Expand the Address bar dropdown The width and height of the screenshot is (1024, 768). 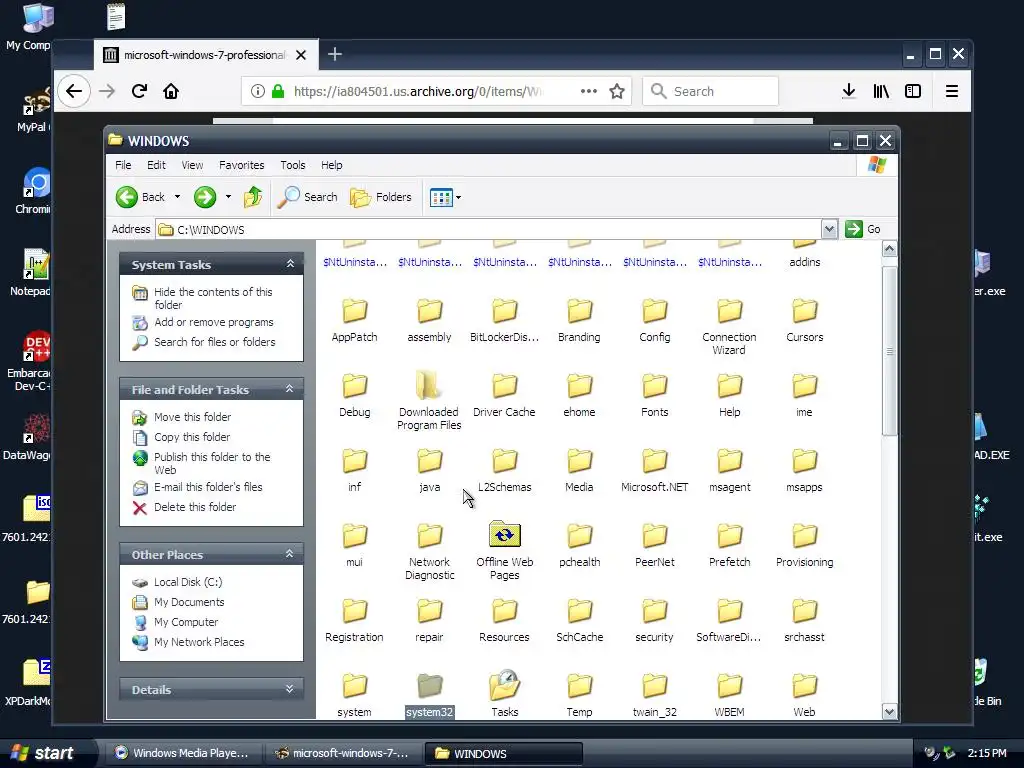[829, 229]
